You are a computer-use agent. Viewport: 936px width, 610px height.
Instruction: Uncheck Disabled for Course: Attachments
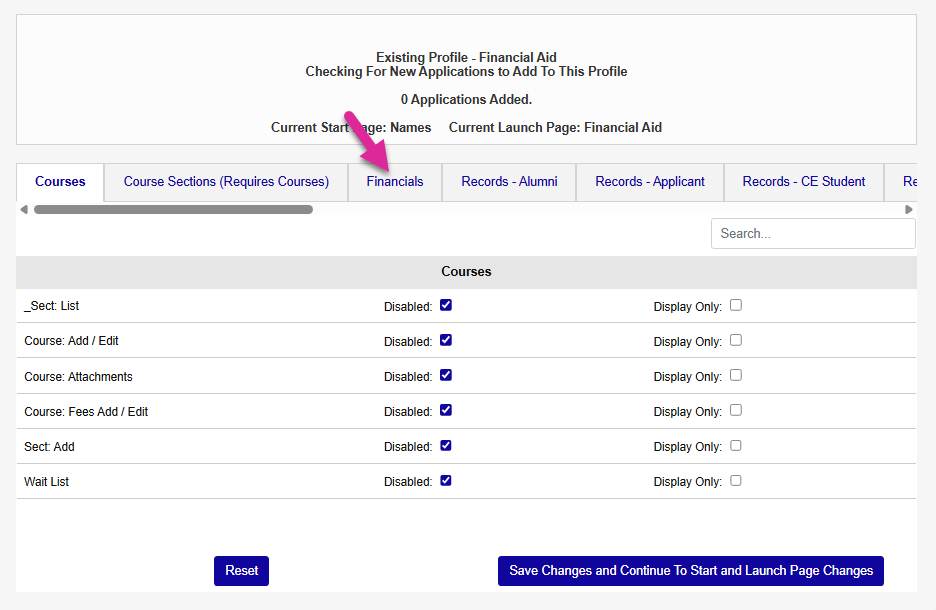pos(446,375)
